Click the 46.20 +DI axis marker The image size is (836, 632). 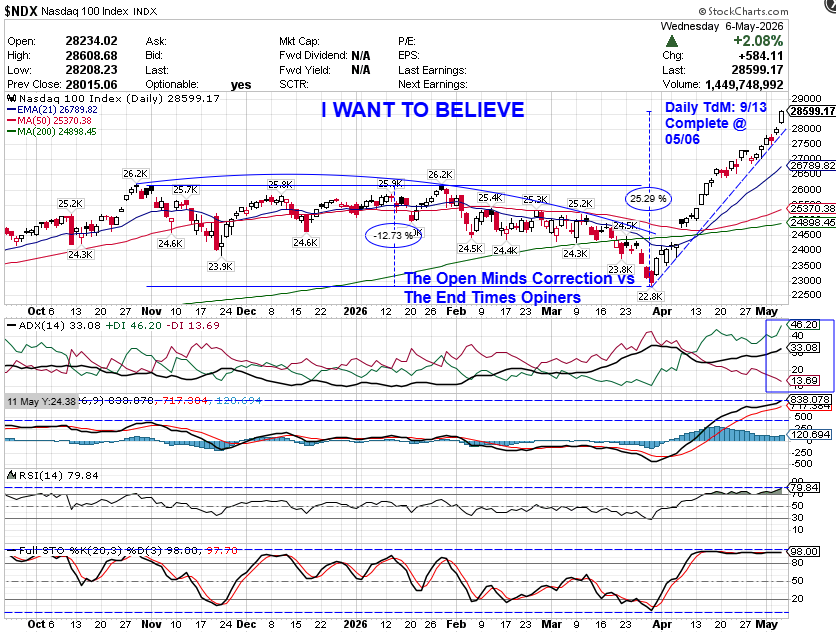pos(804,324)
